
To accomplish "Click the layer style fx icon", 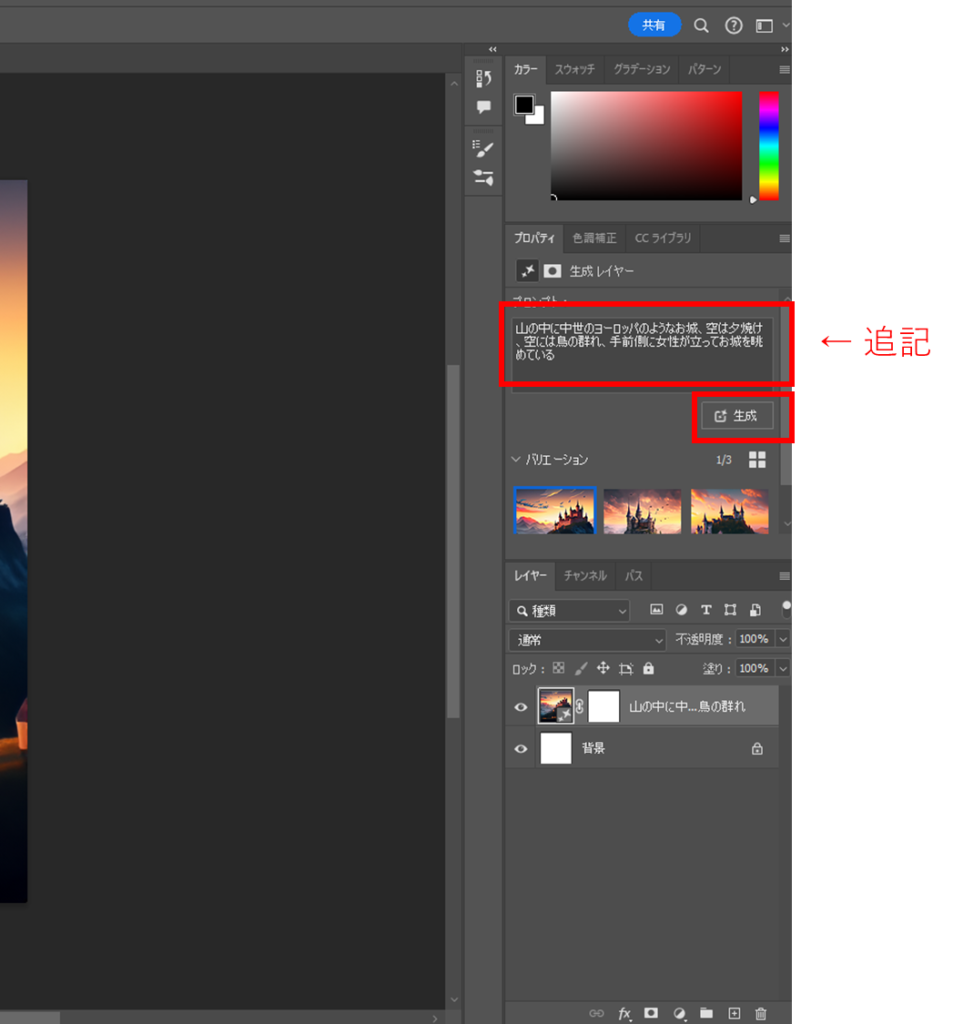I will 624,1013.
